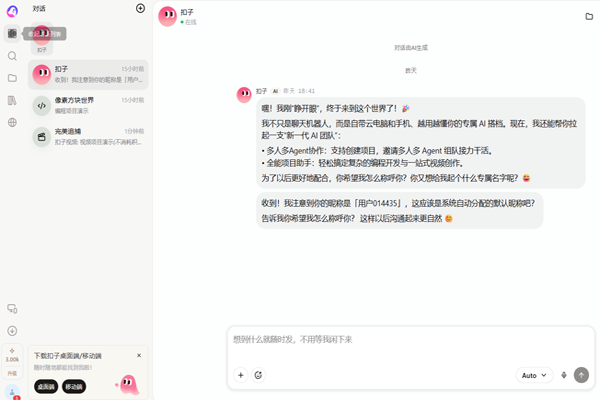This screenshot has height=400, width=600.
Task: Open the Auto mode dropdown
Action: click(x=534, y=375)
